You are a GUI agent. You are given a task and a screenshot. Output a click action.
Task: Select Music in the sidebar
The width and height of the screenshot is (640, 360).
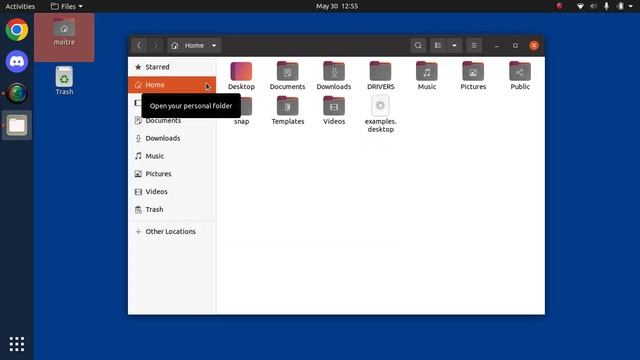click(172, 156)
